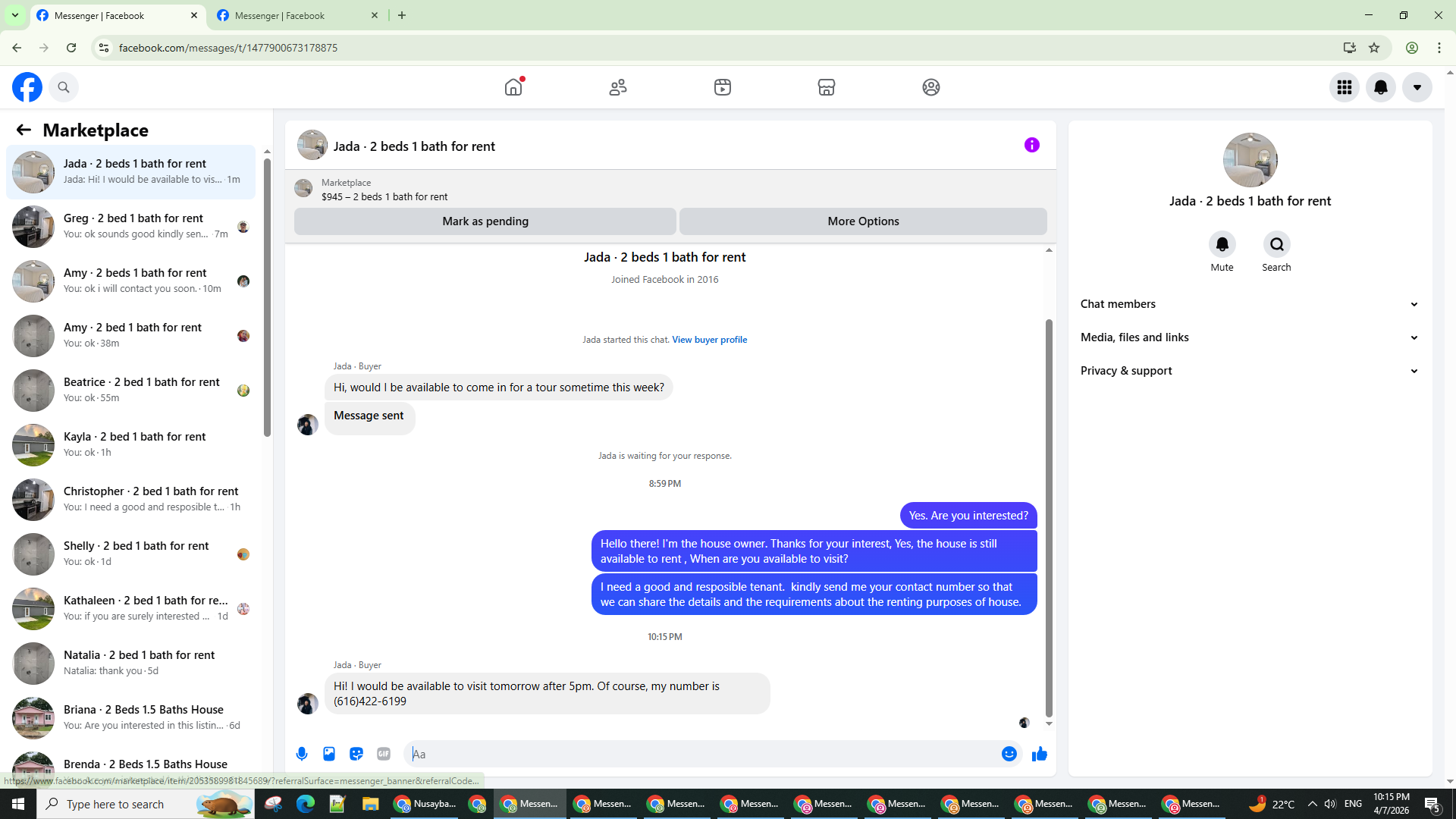Open the Reels video icon
The width and height of the screenshot is (1456, 819).
723,87
